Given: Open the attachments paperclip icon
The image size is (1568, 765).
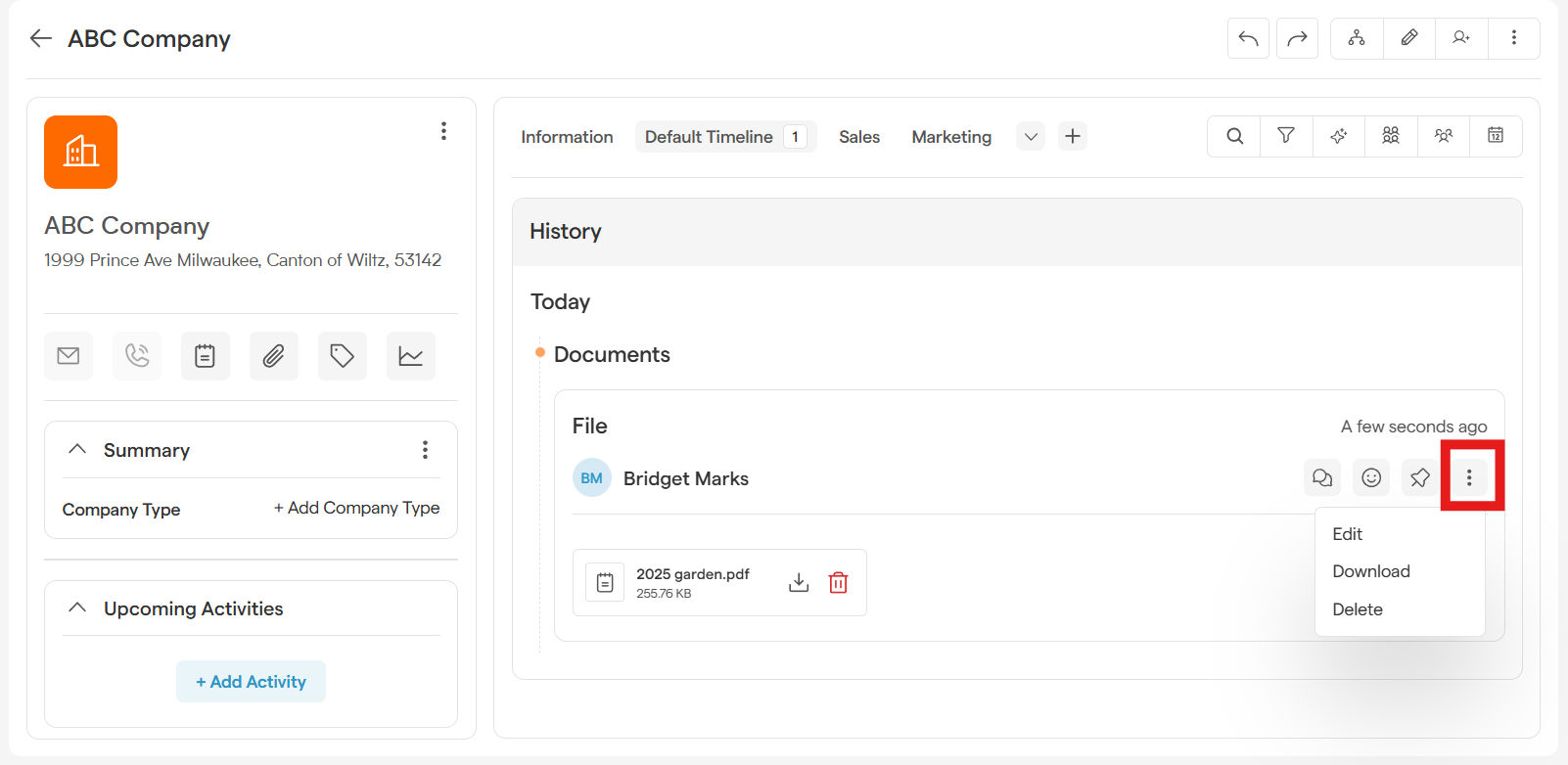Looking at the screenshot, I should 273,356.
